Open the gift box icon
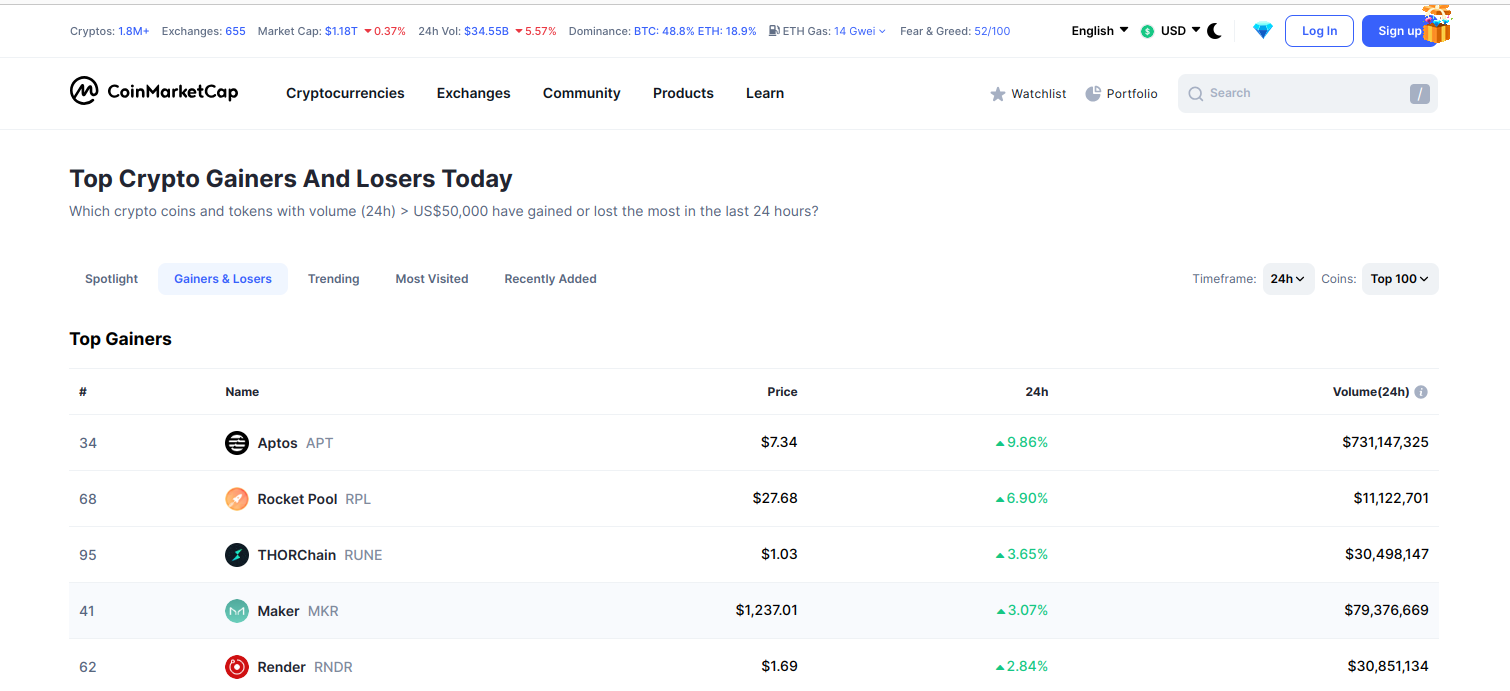 [x=1436, y=25]
